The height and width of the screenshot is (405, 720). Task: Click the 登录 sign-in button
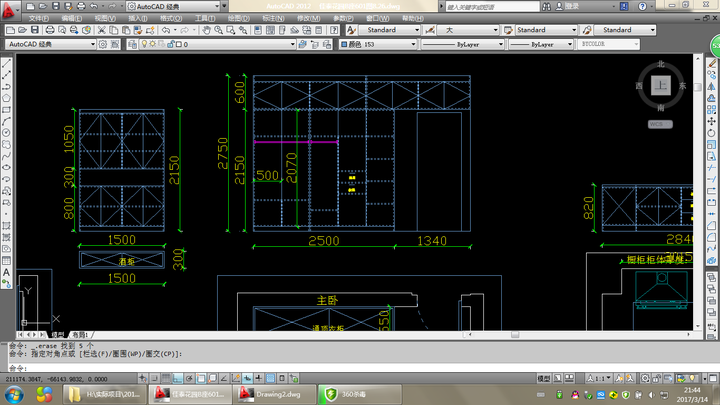tap(567, 6)
